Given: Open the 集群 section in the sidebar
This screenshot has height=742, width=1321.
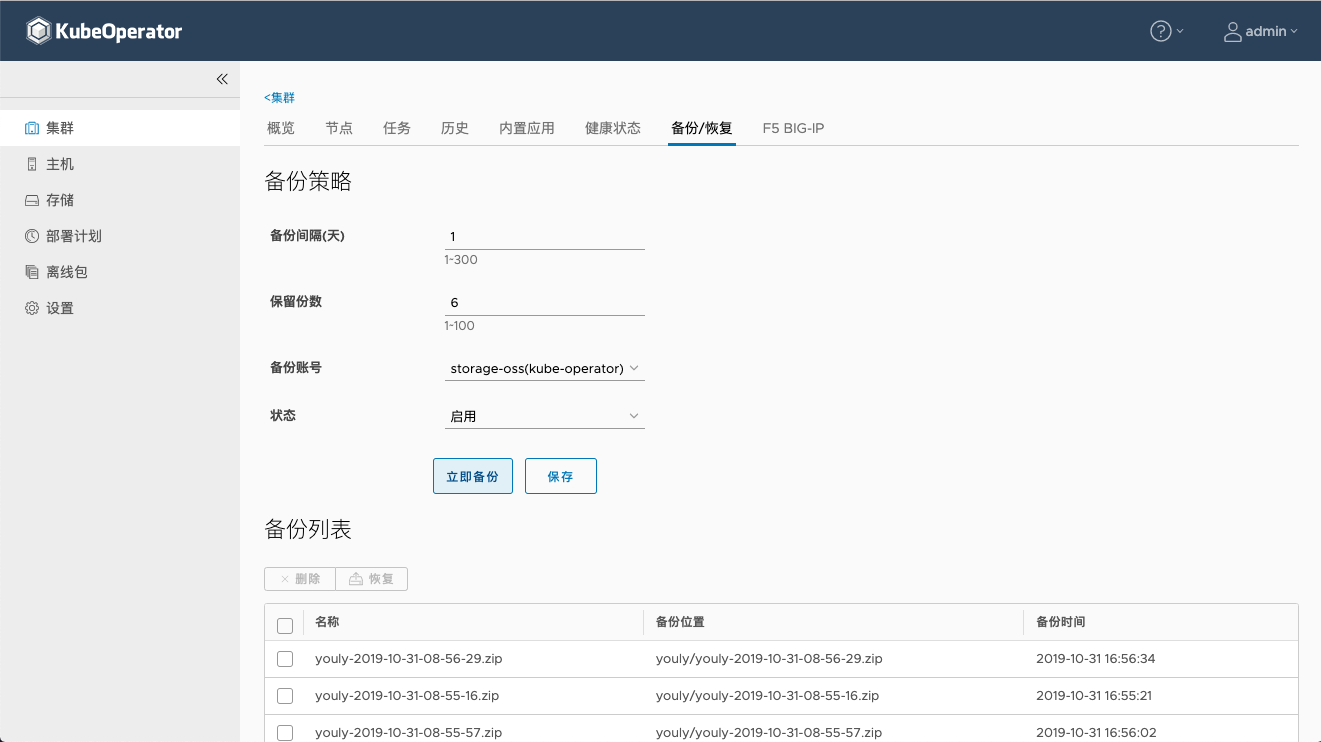Looking at the screenshot, I should click(57, 127).
